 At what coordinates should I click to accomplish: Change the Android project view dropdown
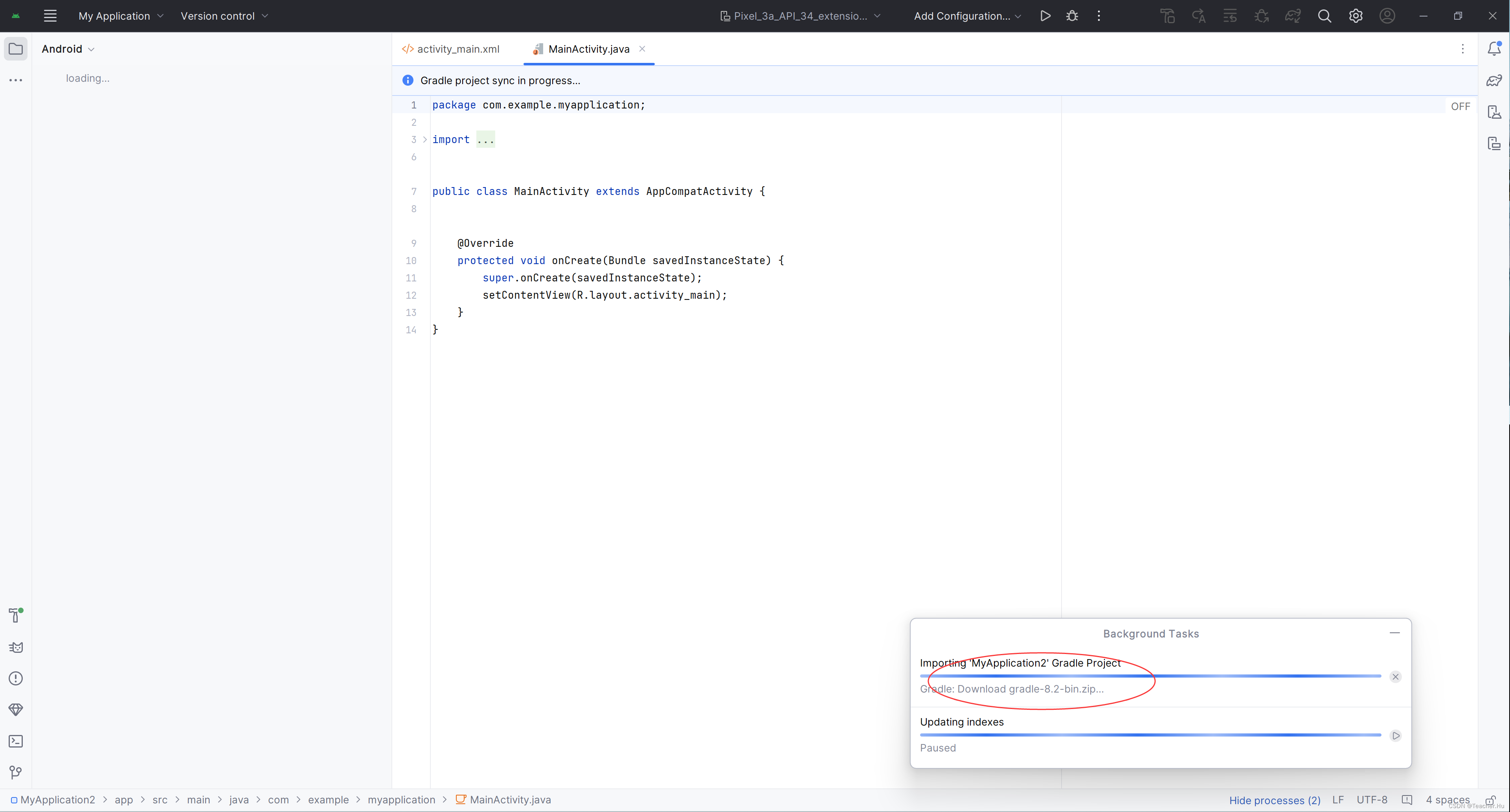[x=68, y=49]
